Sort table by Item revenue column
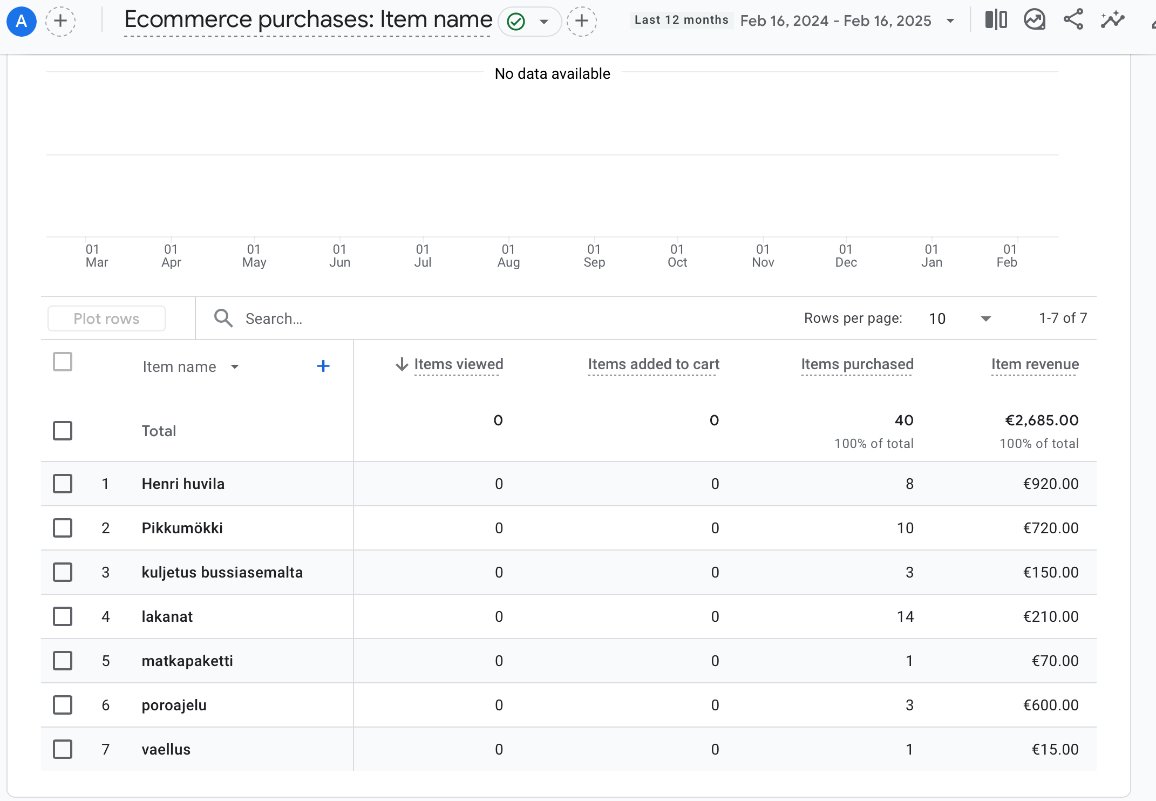 1034,365
